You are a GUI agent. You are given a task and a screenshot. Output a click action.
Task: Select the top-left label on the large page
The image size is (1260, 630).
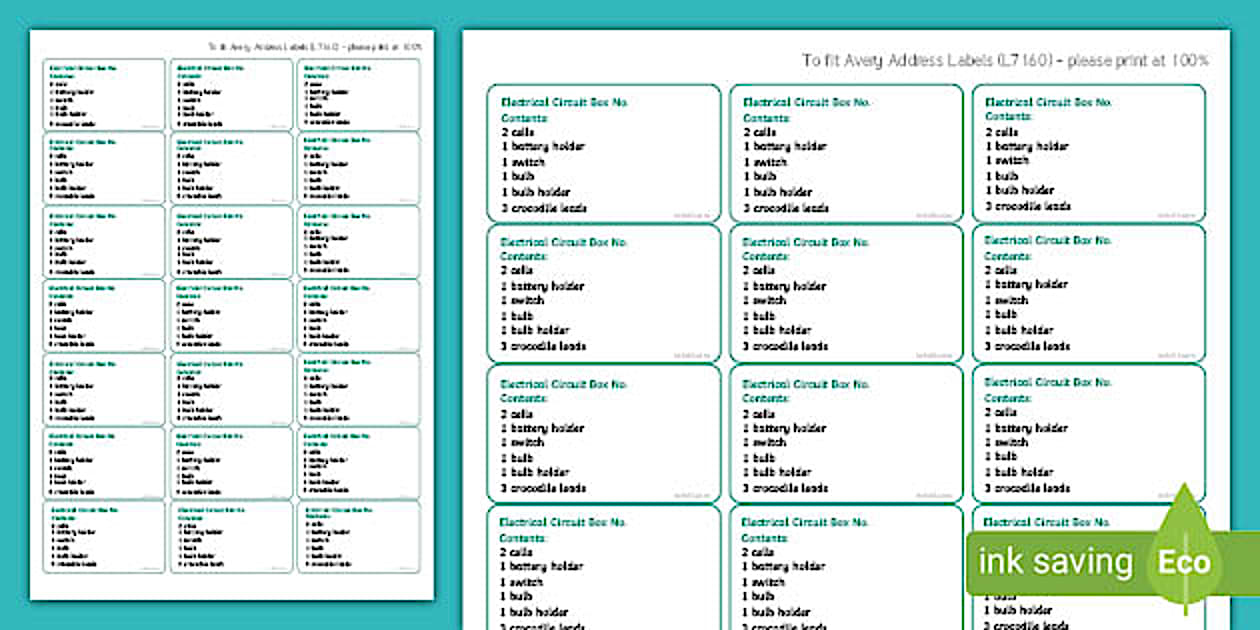point(603,153)
